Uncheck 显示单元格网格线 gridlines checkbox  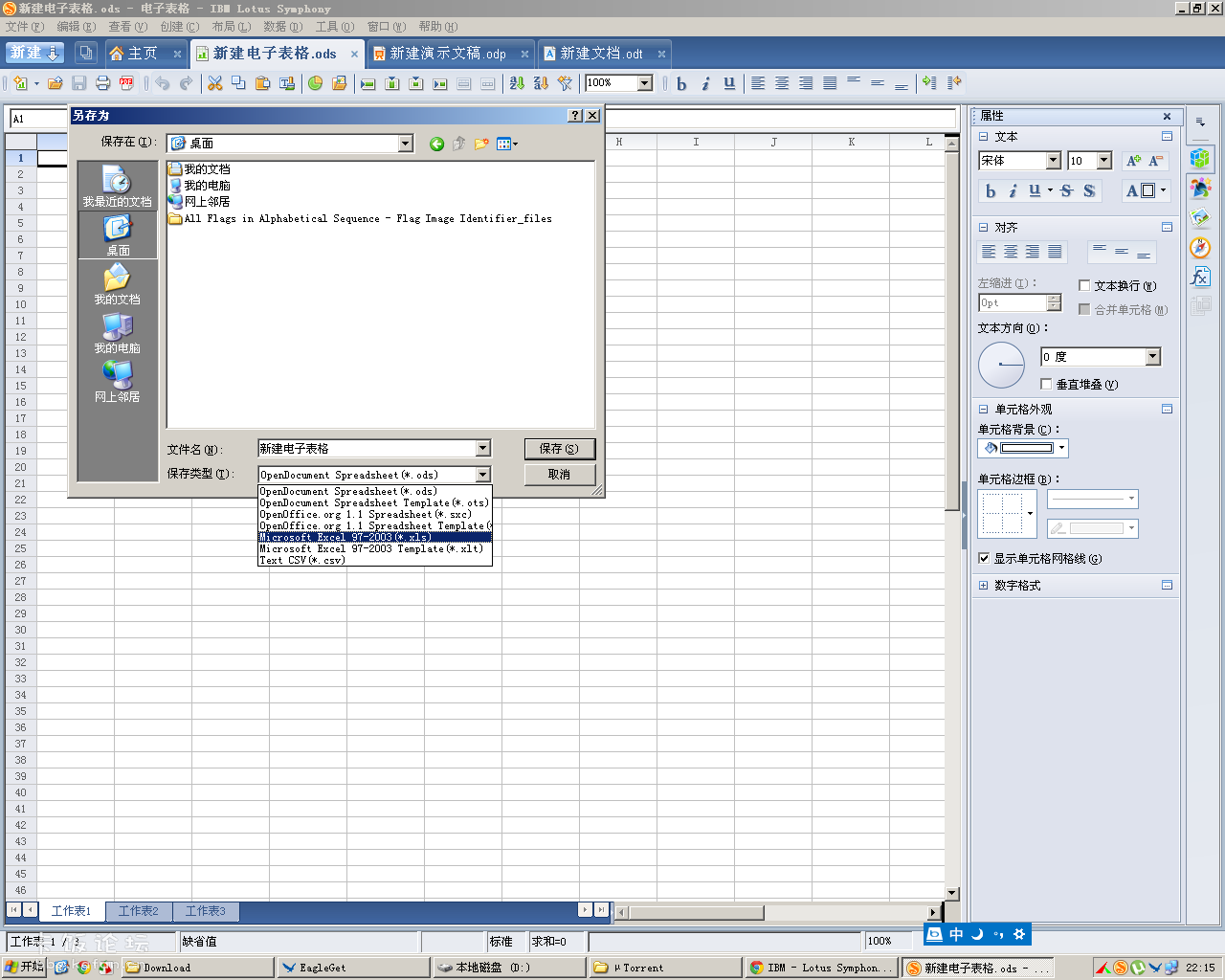pos(984,558)
